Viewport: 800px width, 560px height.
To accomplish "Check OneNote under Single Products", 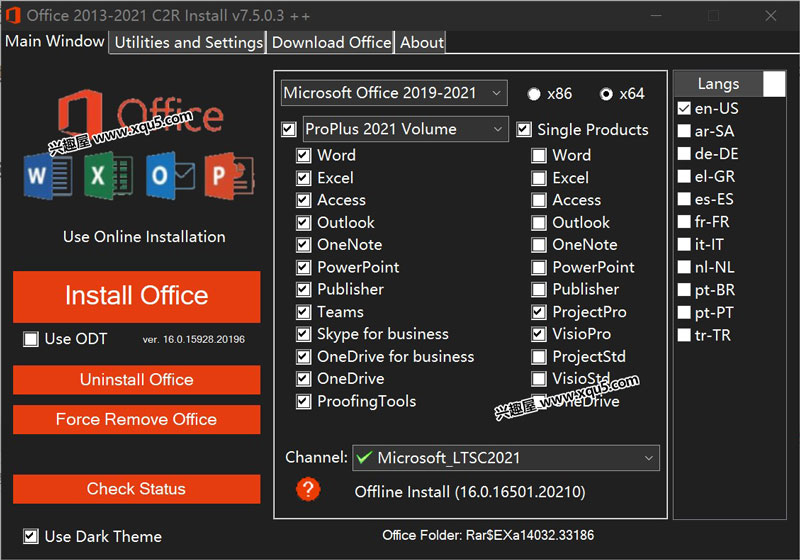I will tap(539, 245).
